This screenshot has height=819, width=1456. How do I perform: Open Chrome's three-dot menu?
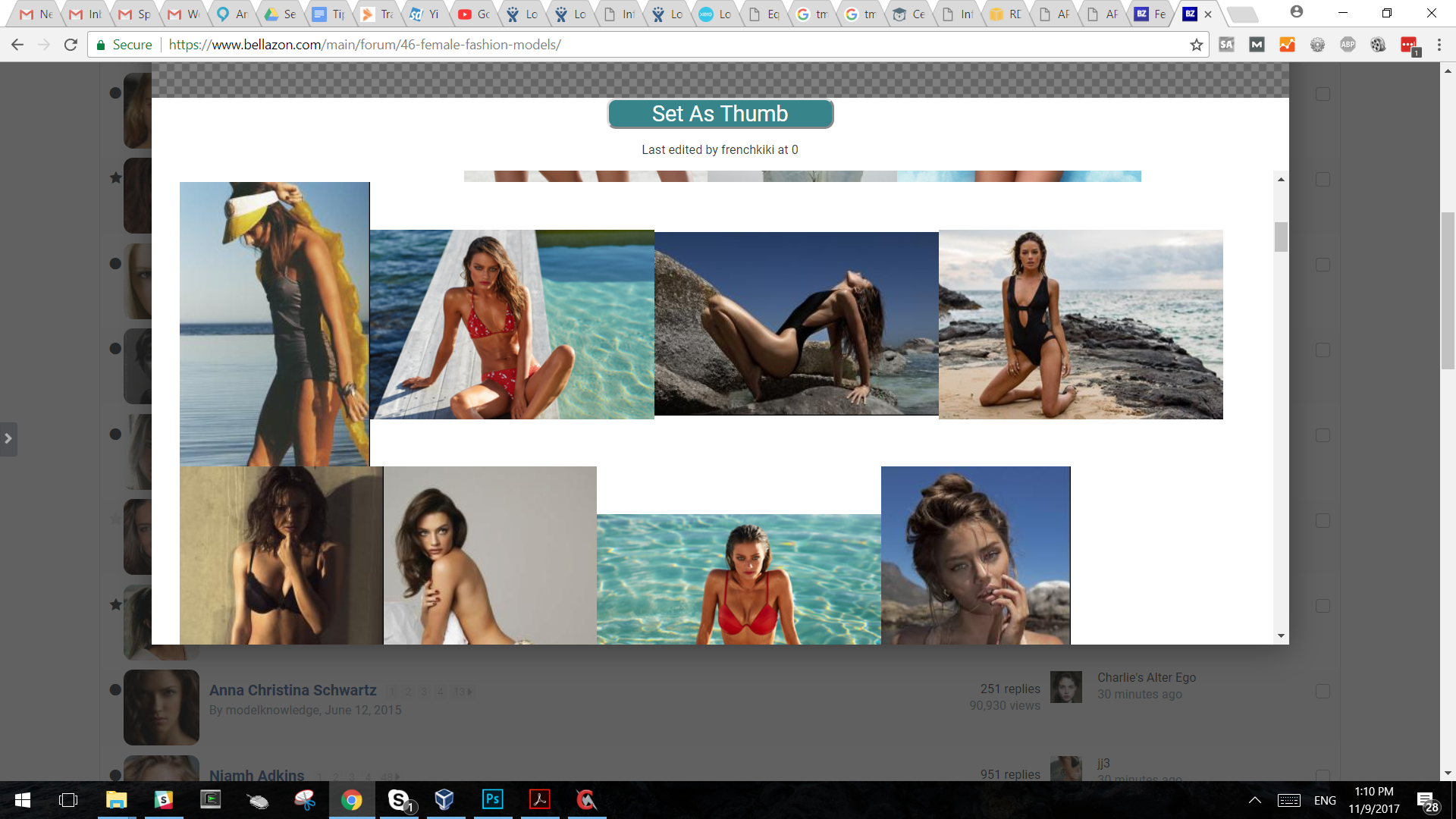(x=1439, y=45)
